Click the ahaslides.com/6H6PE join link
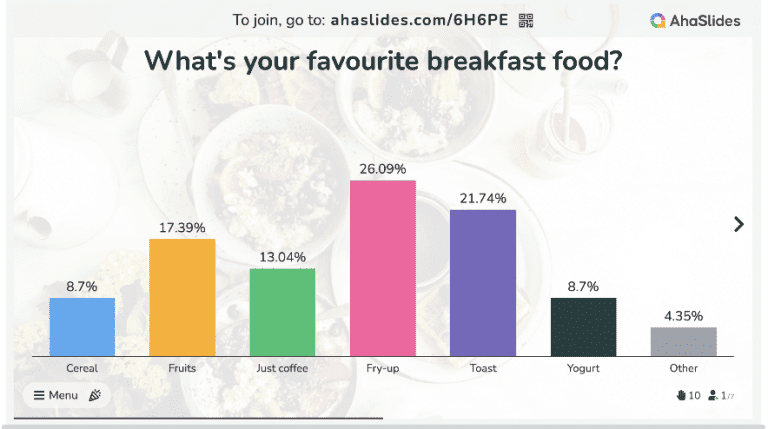Screen dimensions: 768x429 (421, 20)
